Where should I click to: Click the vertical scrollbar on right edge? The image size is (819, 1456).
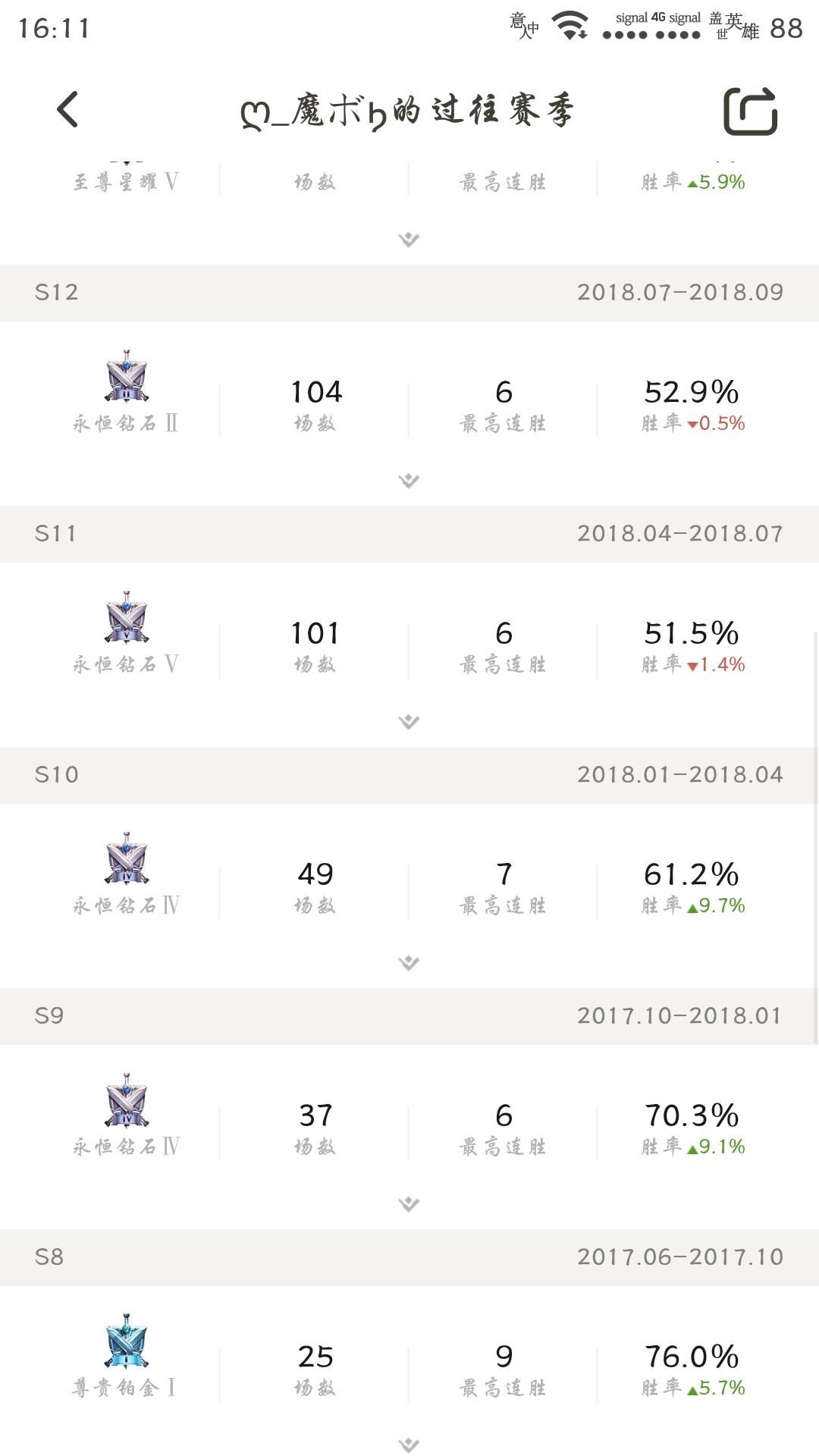[815, 837]
